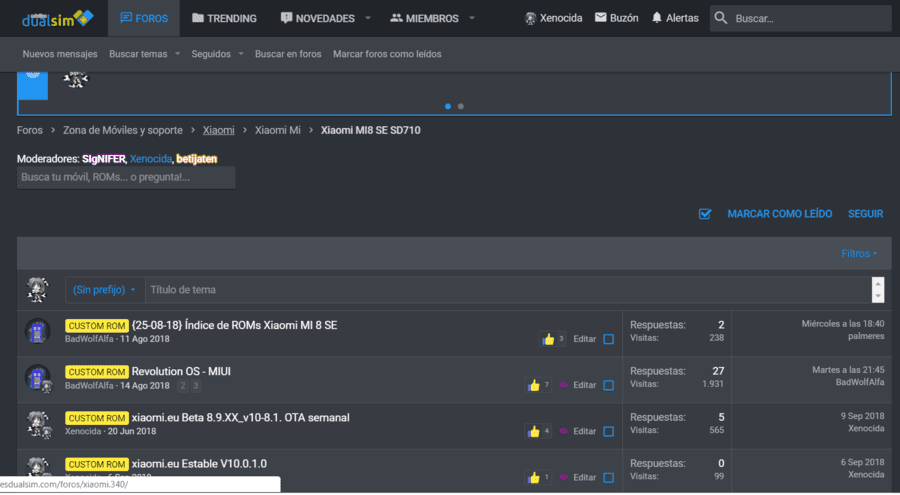This screenshot has height=495, width=900.
Task: Click purple eye icon on xiaomi.eu Estable row
Action: click(563, 477)
